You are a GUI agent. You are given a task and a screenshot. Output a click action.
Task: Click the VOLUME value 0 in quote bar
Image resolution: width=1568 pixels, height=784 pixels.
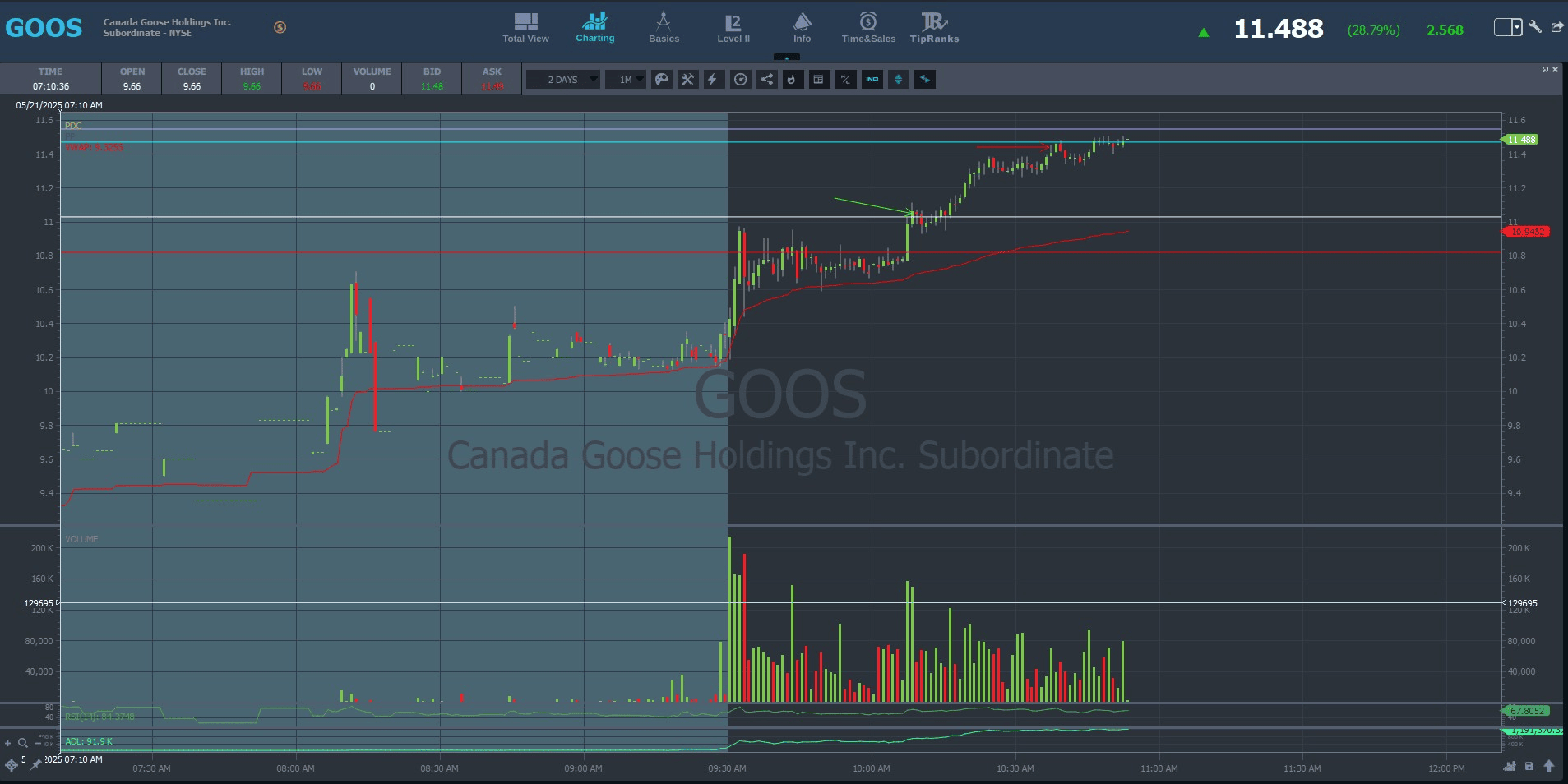click(x=372, y=86)
